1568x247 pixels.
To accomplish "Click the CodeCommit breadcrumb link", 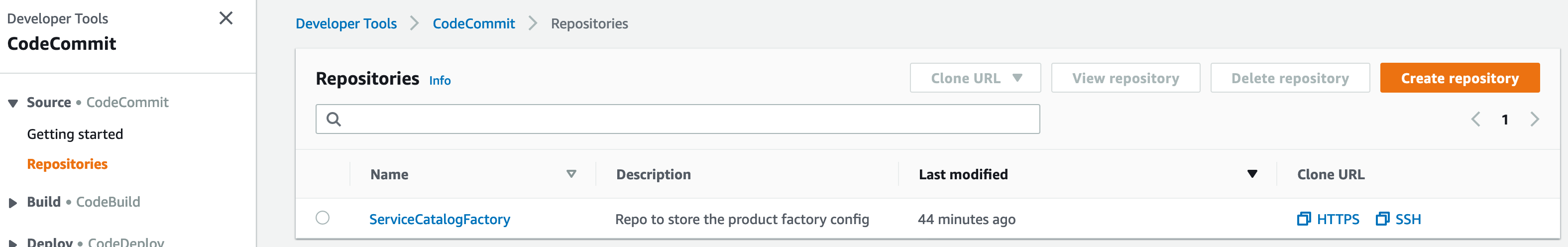I will point(473,24).
